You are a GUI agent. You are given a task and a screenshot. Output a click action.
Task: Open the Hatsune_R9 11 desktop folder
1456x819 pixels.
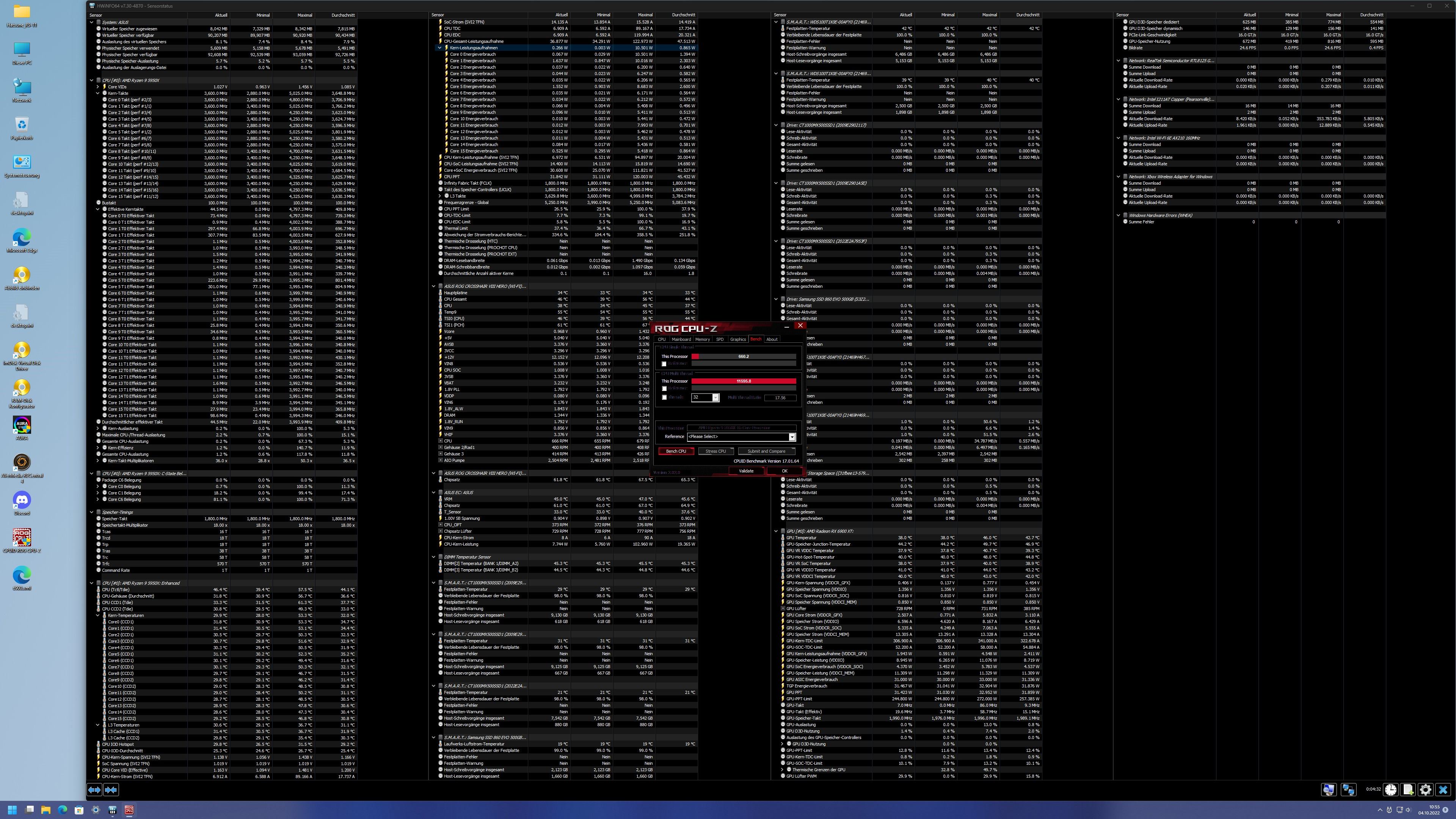22,15
